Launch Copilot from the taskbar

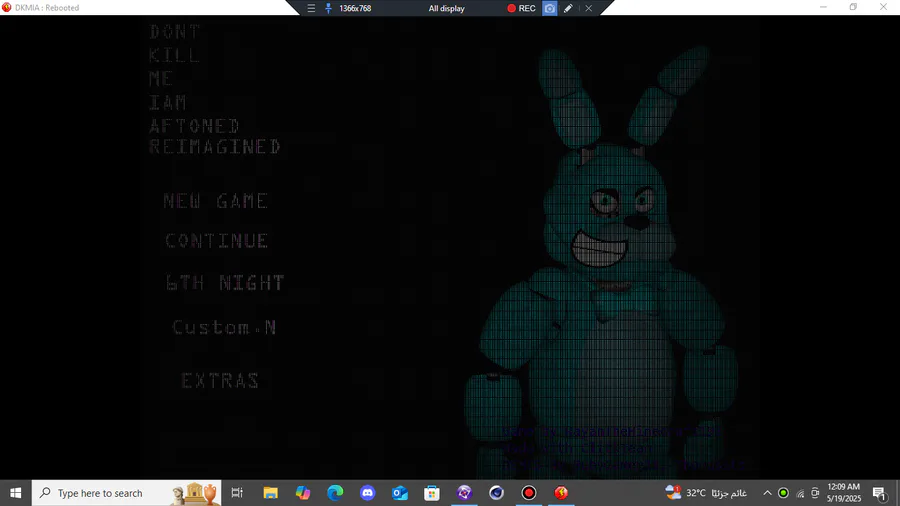pos(302,493)
